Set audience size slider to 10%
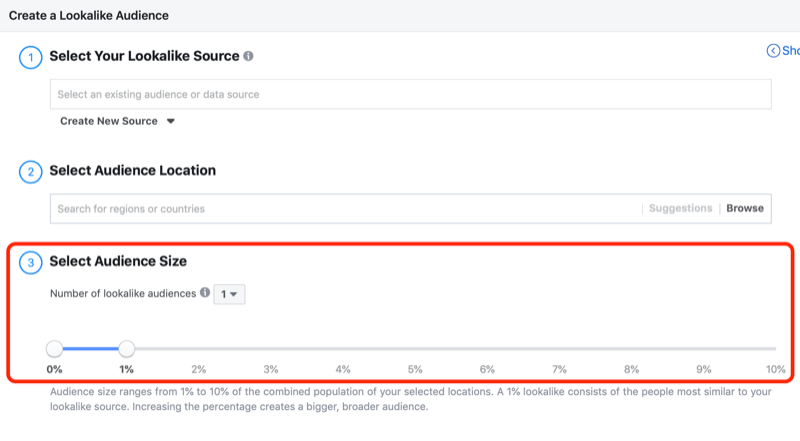Screen dimensions: 800x441 (x=775, y=349)
